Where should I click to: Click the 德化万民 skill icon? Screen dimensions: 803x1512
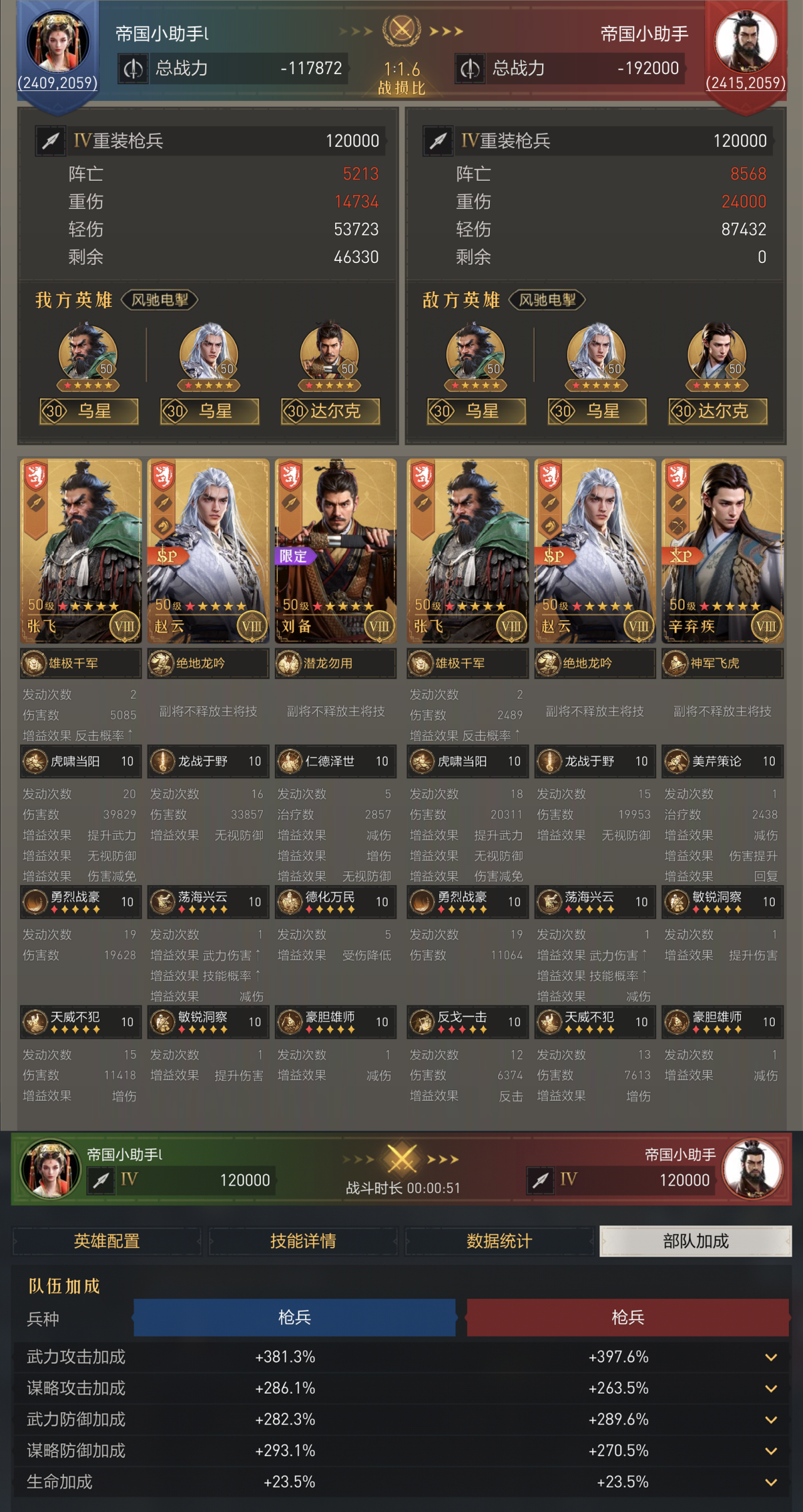290,902
